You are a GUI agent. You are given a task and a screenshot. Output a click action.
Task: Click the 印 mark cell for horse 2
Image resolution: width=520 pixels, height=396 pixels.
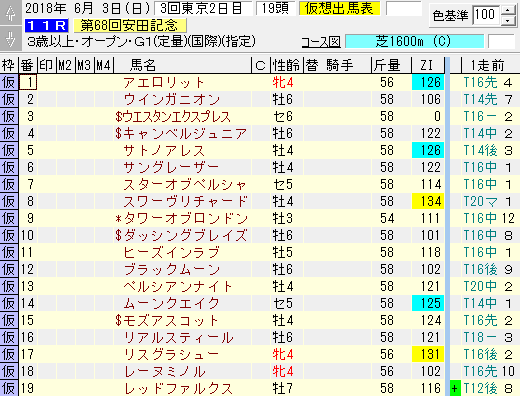click(x=47, y=99)
